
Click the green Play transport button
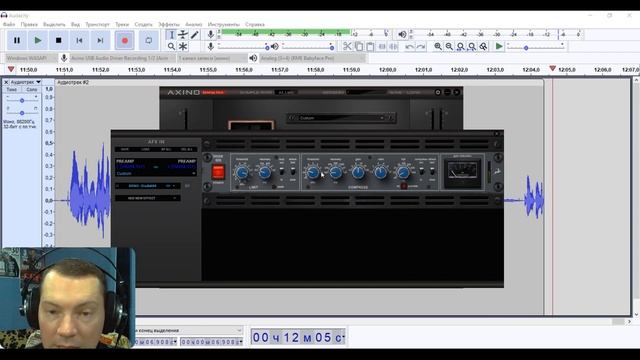pos(38,40)
